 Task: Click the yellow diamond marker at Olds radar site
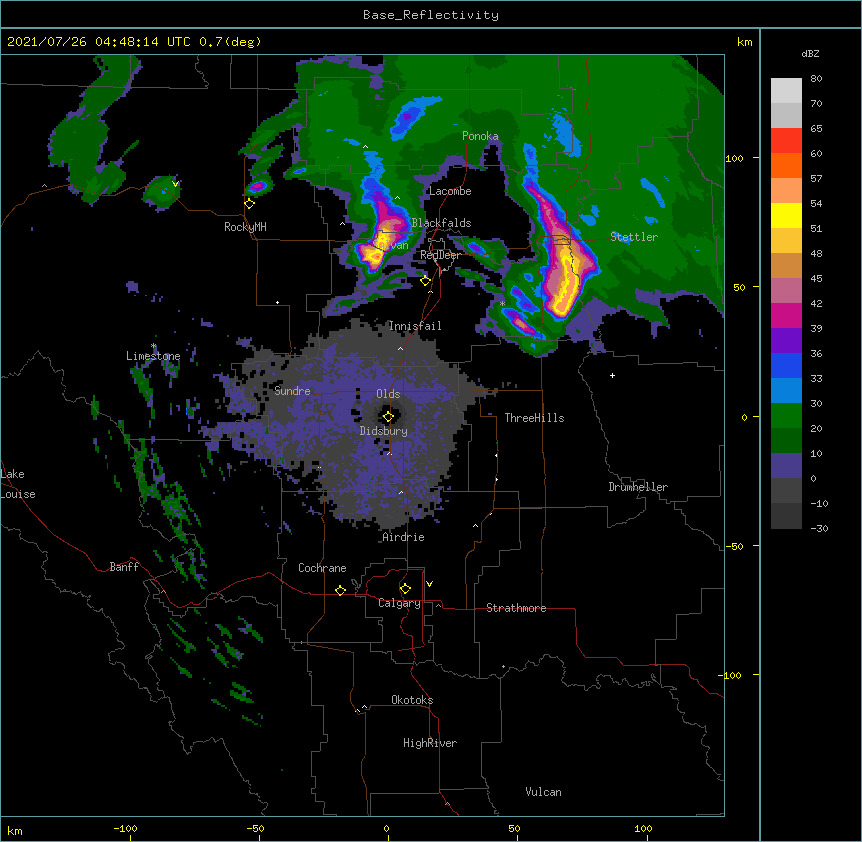pyautogui.click(x=388, y=417)
